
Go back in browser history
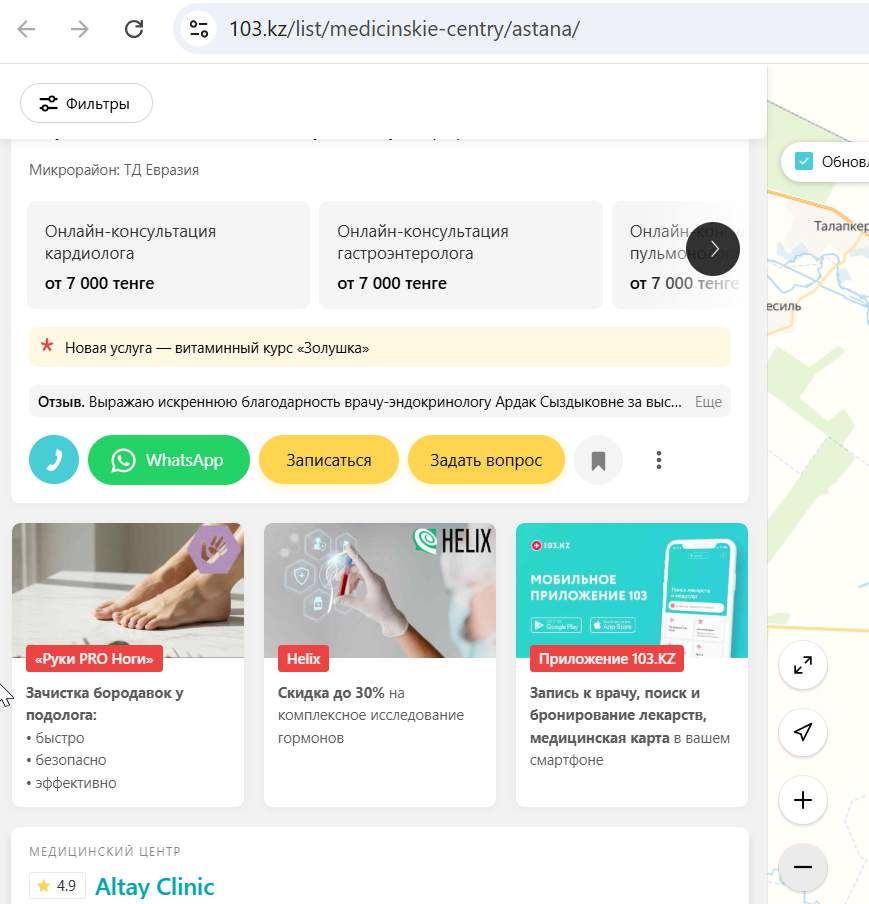(x=27, y=29)
